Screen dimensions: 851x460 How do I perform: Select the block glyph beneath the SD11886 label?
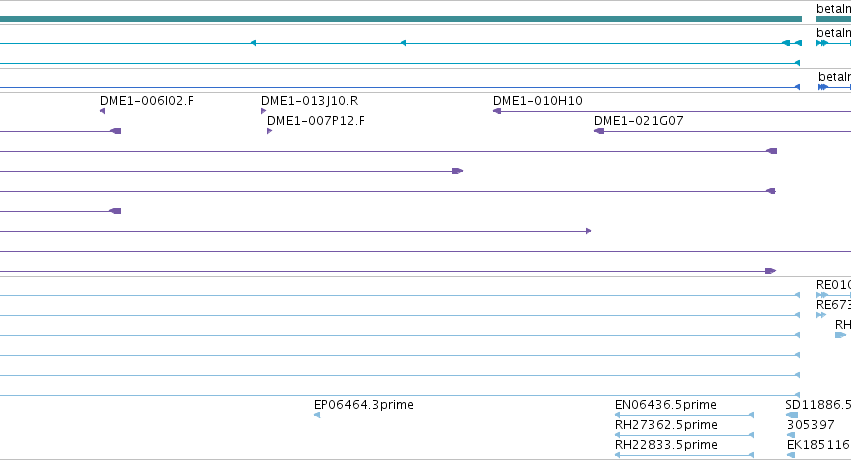coord(792,416)
